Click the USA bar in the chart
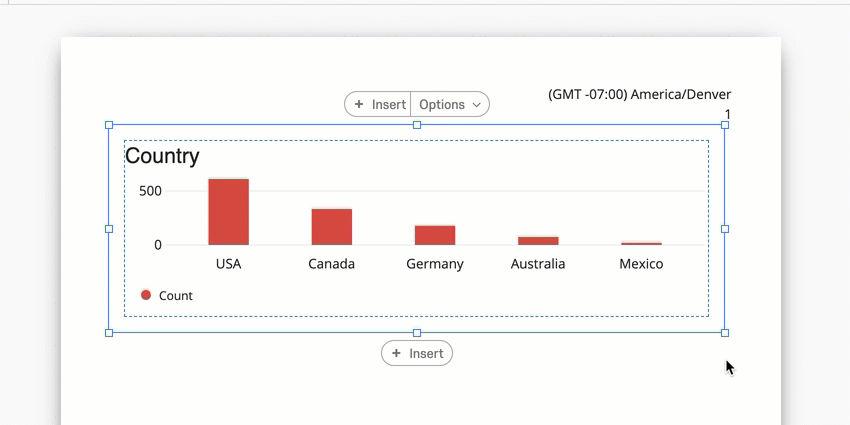Viewport: 850px width, 425px height. tap(228, 212)
